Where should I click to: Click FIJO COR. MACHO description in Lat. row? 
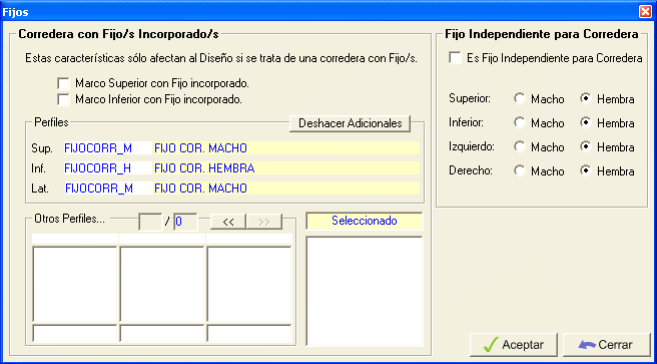(x=286, y=188)
